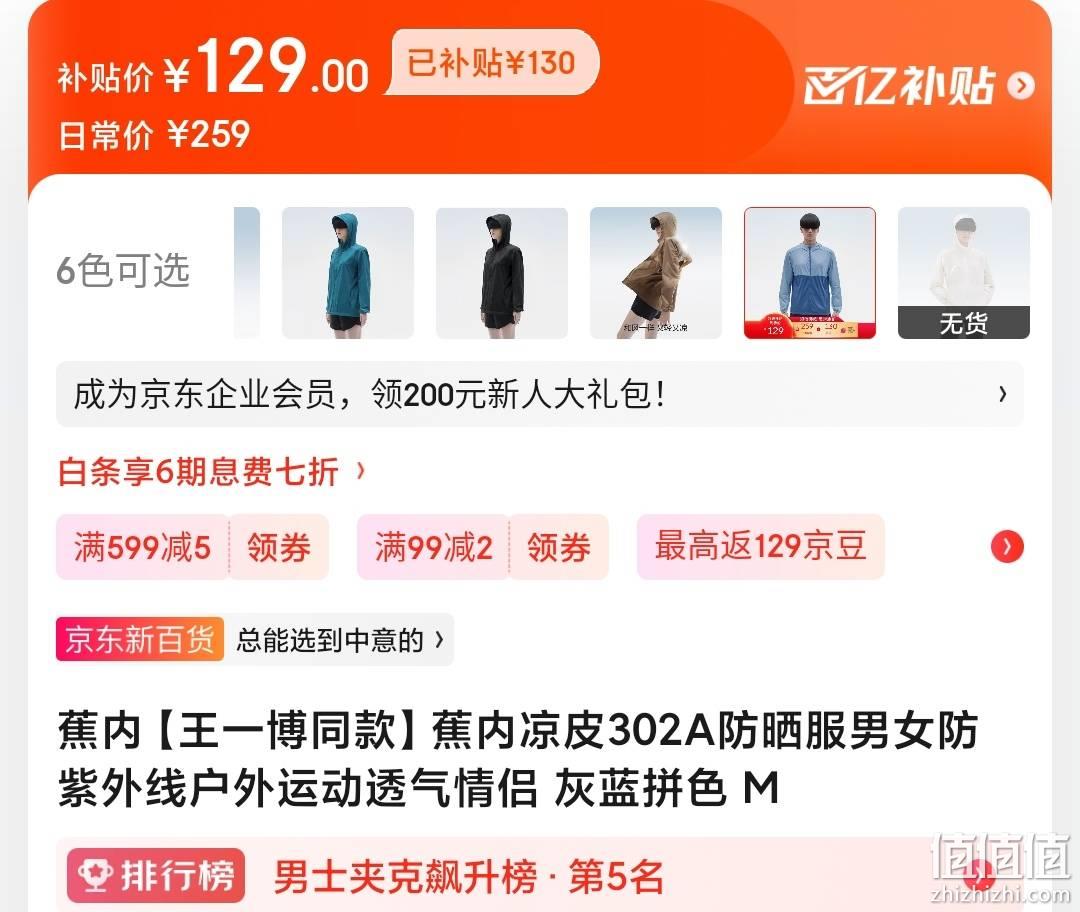Click the trophy icon on 排行榜 badge
The width and height of the screenshot is (1080, 912).
95,875
